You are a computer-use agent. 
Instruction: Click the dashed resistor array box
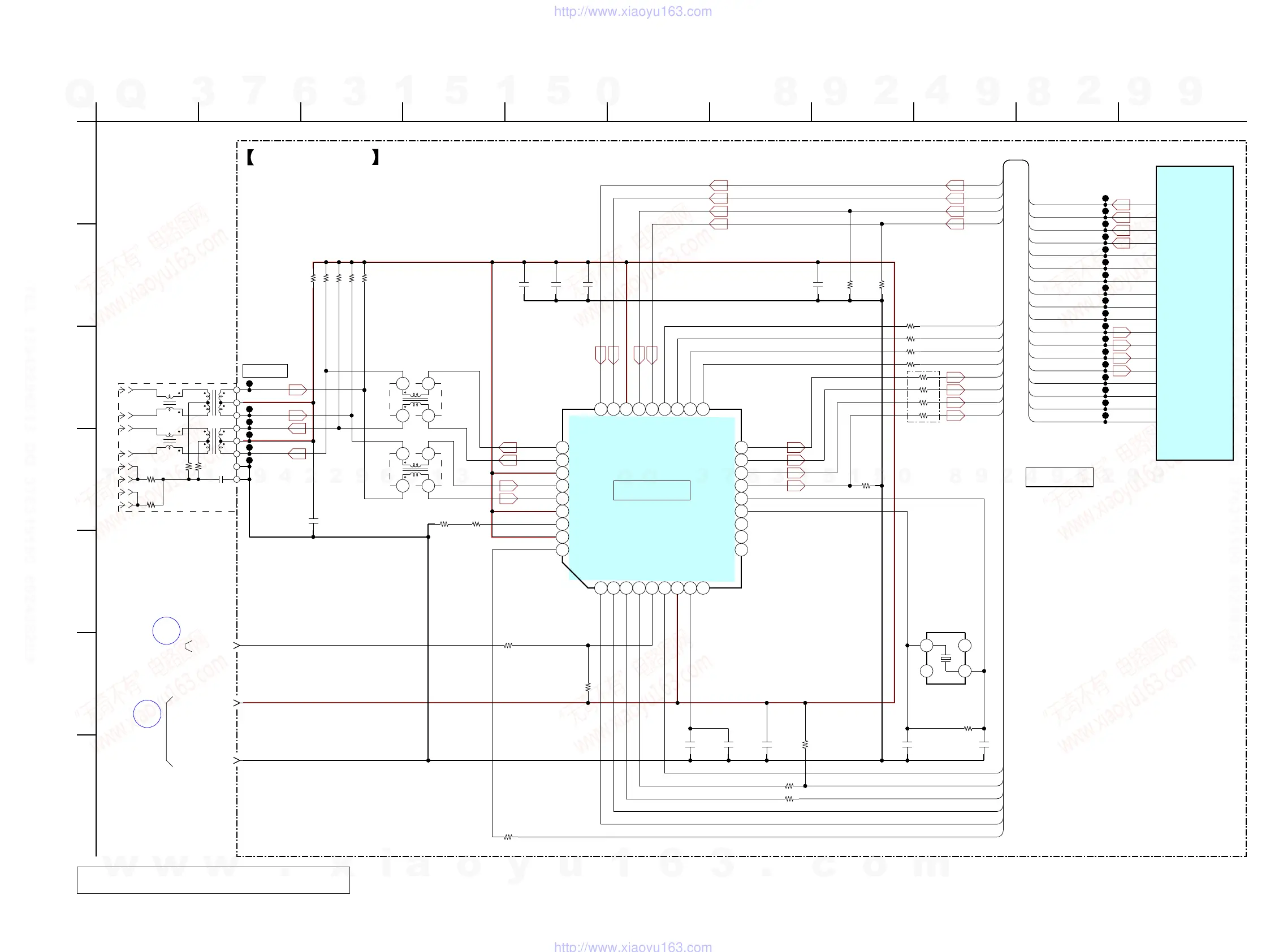[923, 396]
